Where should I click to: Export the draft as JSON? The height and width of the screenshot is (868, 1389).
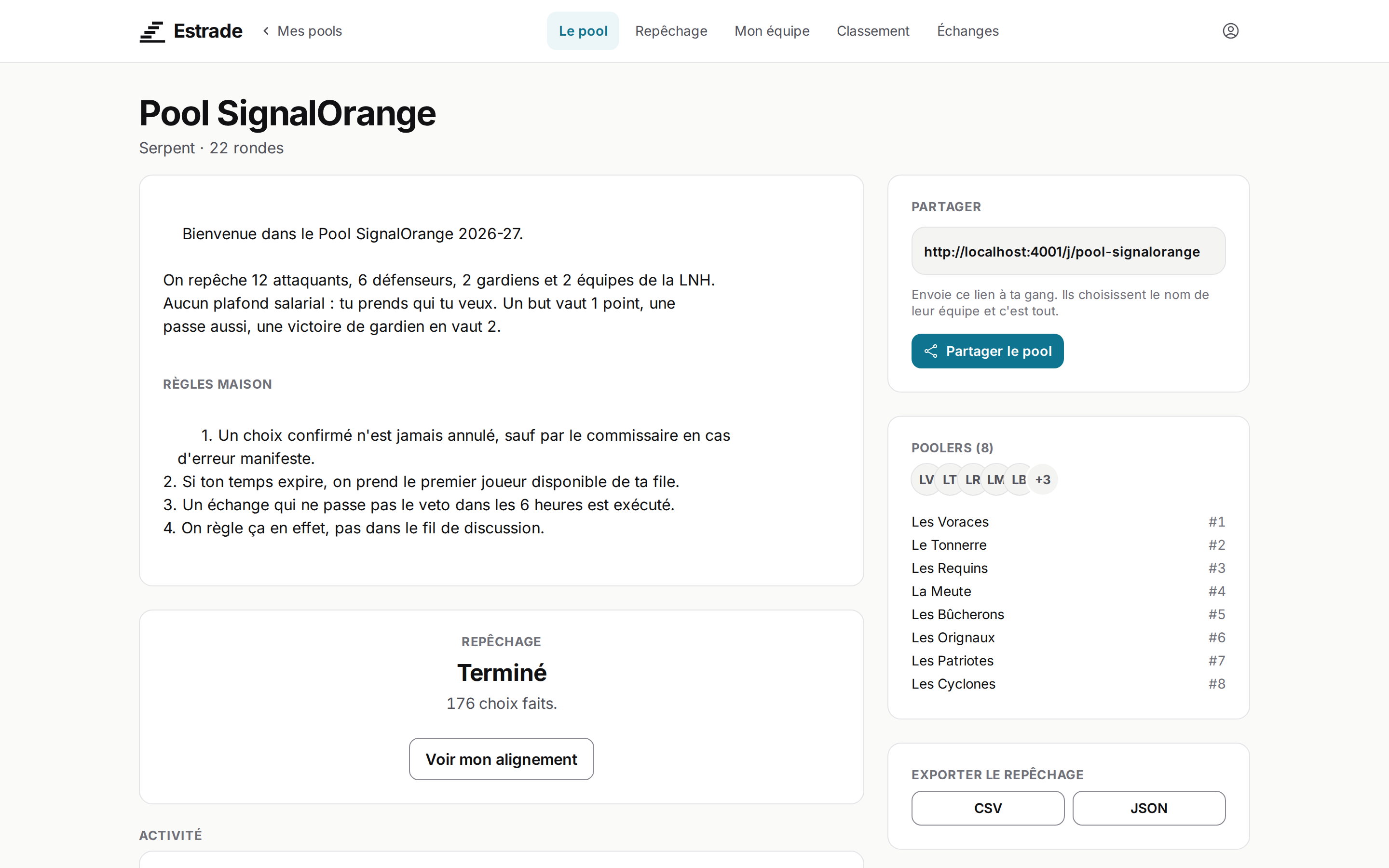click(1148, 808)
